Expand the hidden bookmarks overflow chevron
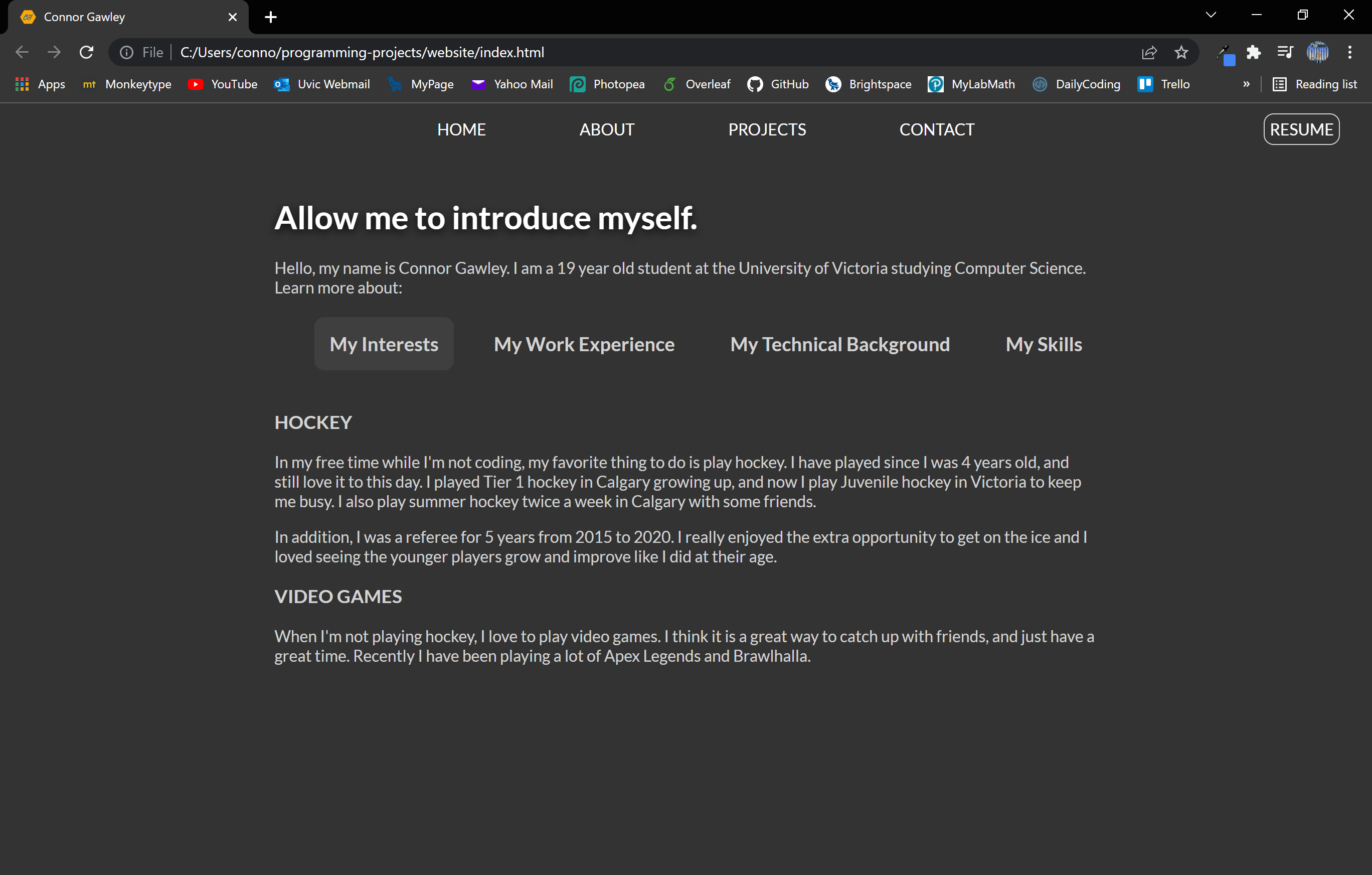 pyautogui.click(x=1246, y=84)
